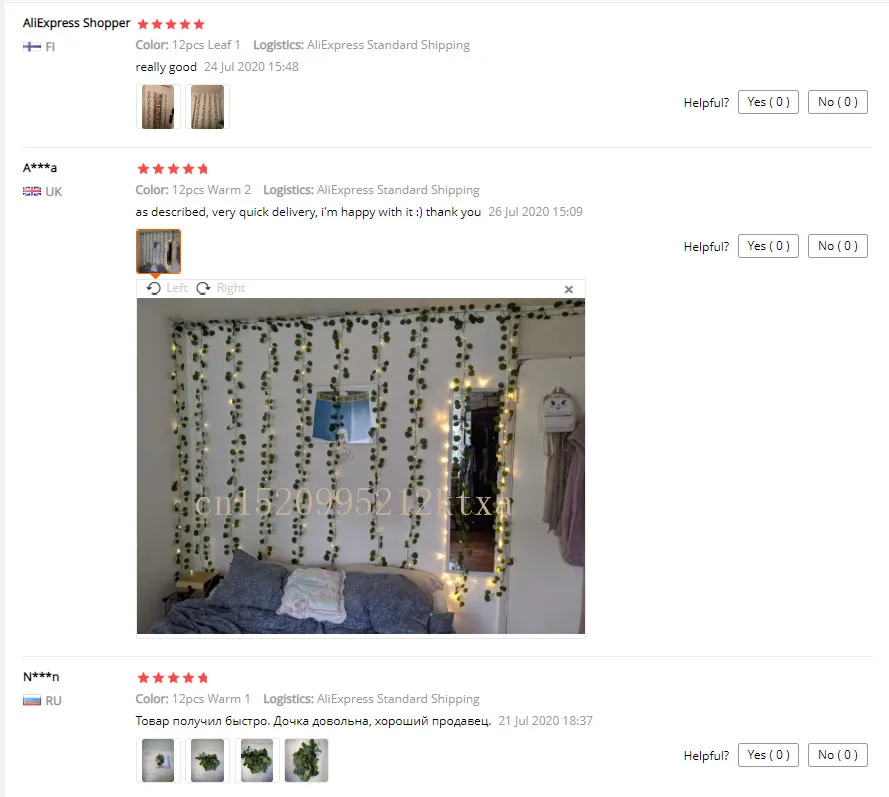The width and height of the screenshot is (889, 797).
Task: Vote No on A***a's UK review
Action: click(x=837, y=246)
